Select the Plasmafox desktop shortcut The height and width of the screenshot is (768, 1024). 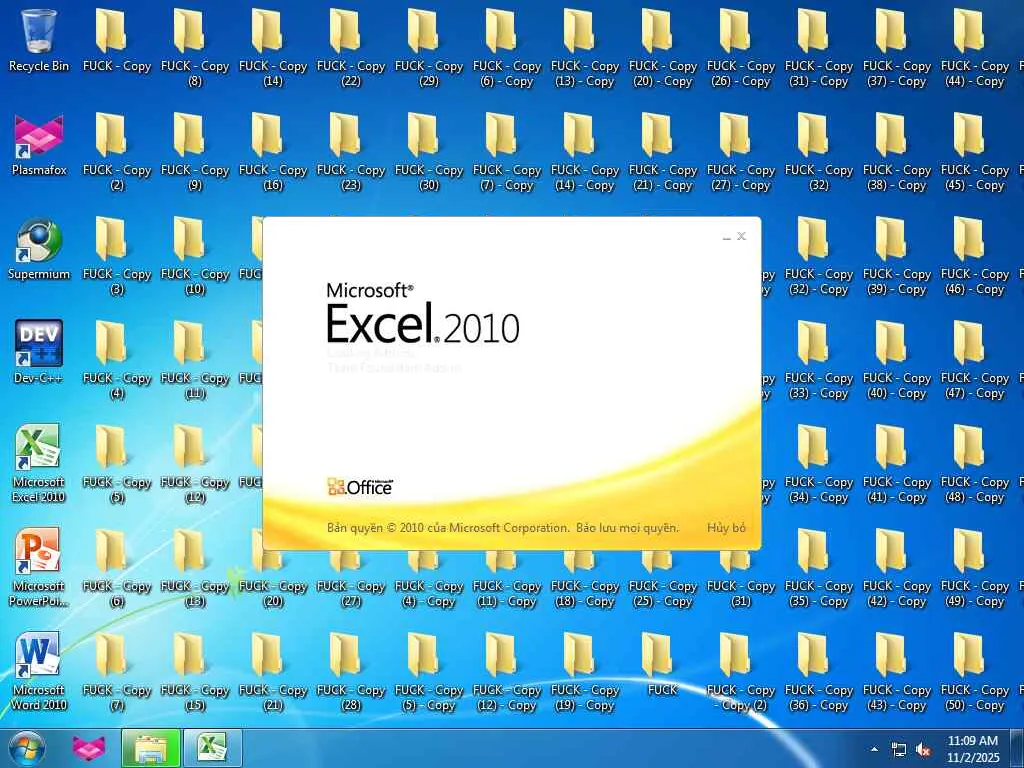tap(39, 145)
